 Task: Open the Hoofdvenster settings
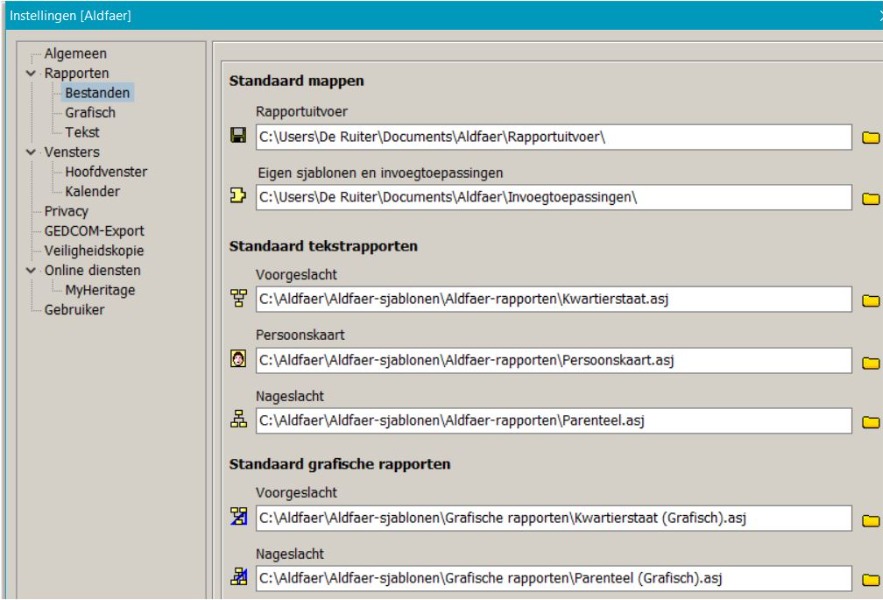(106, 172)
